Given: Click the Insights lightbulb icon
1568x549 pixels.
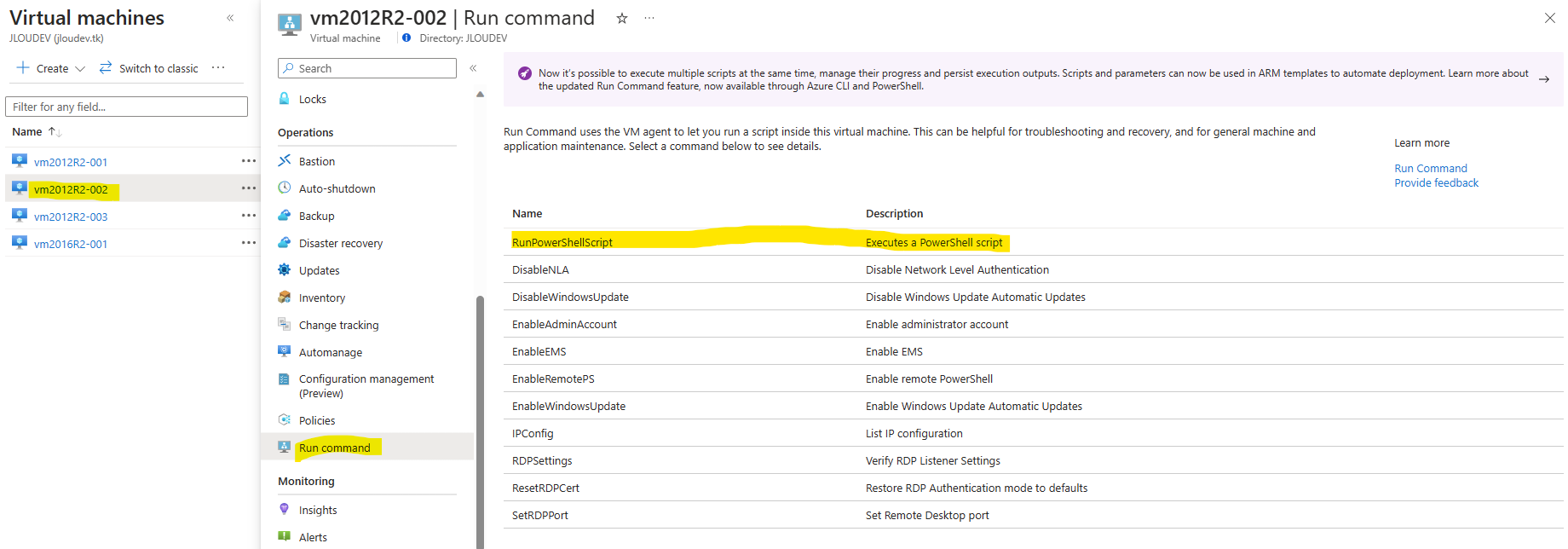Looking at the screenshot, I should pos(285,510).
